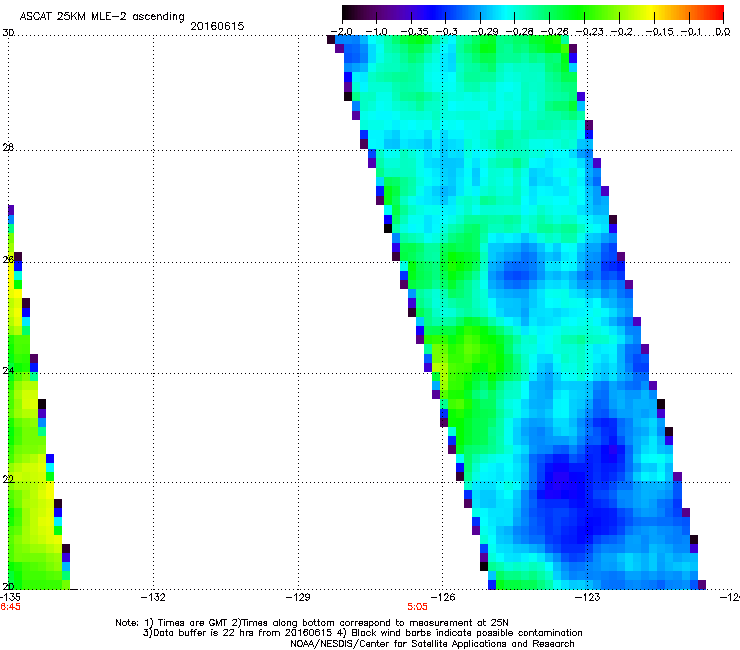Click the longitude label -126
This screenshot has width=740, height=650.
[x=443, y=597]
